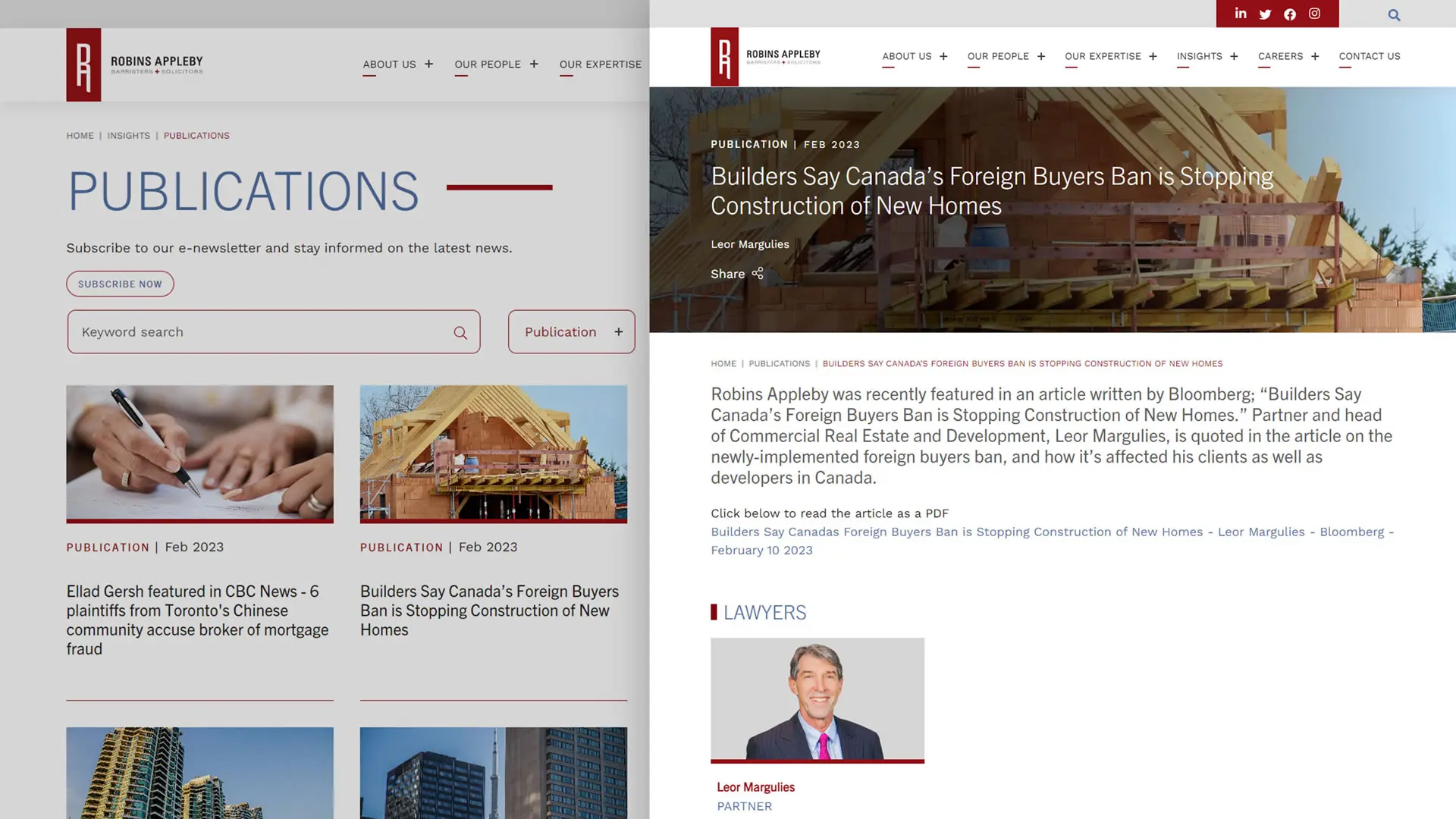The width and height of the screenshot is (1456, 819).
Task: Open the Our Expertise menu on right page
Action: 1103,56
